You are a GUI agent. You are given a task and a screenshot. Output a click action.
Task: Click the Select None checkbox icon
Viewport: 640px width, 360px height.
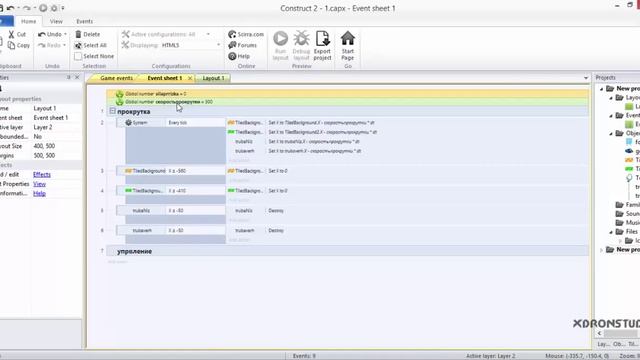click(x=78, y=56)
